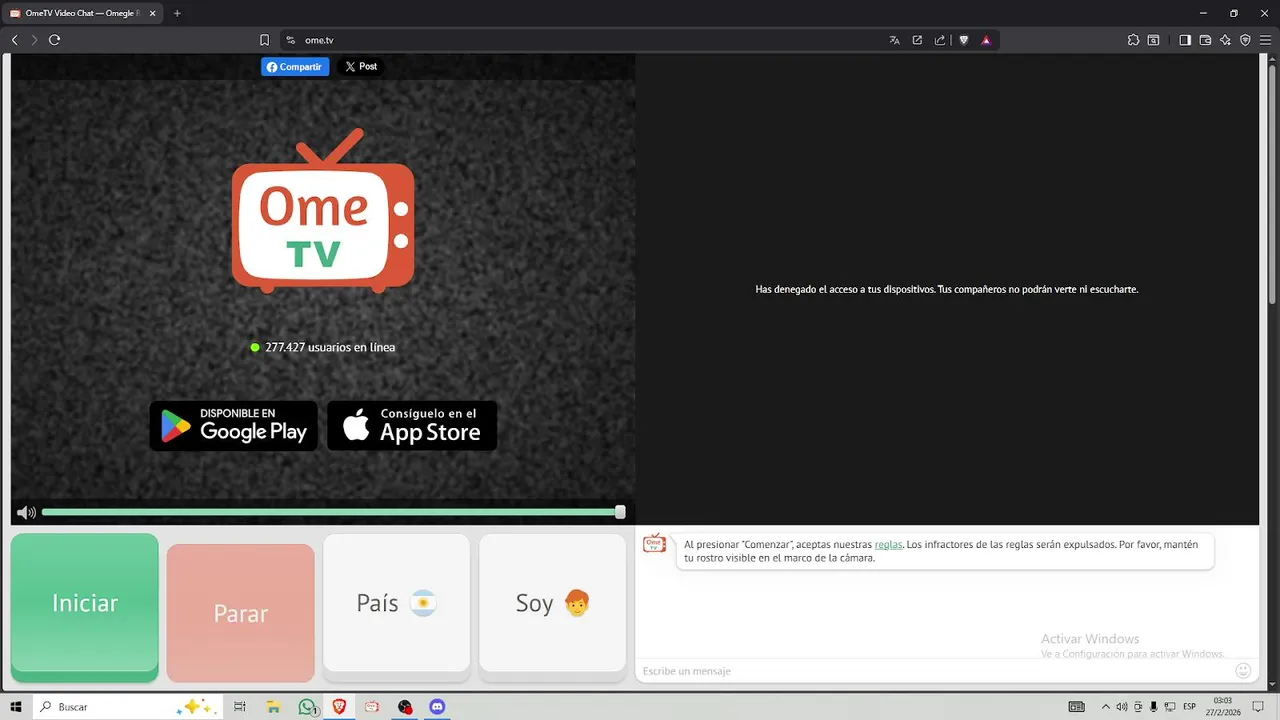The width and height of the screenshot is (1280, 720).
Task: Bookmark this page in the address bar
Action: click(264, 40)
